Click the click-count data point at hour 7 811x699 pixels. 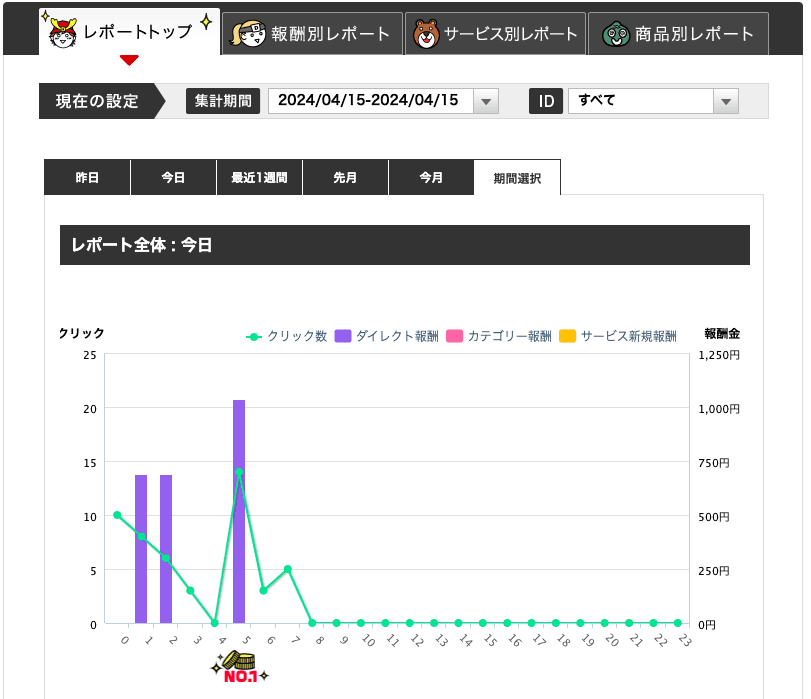[x=288, y=569]
